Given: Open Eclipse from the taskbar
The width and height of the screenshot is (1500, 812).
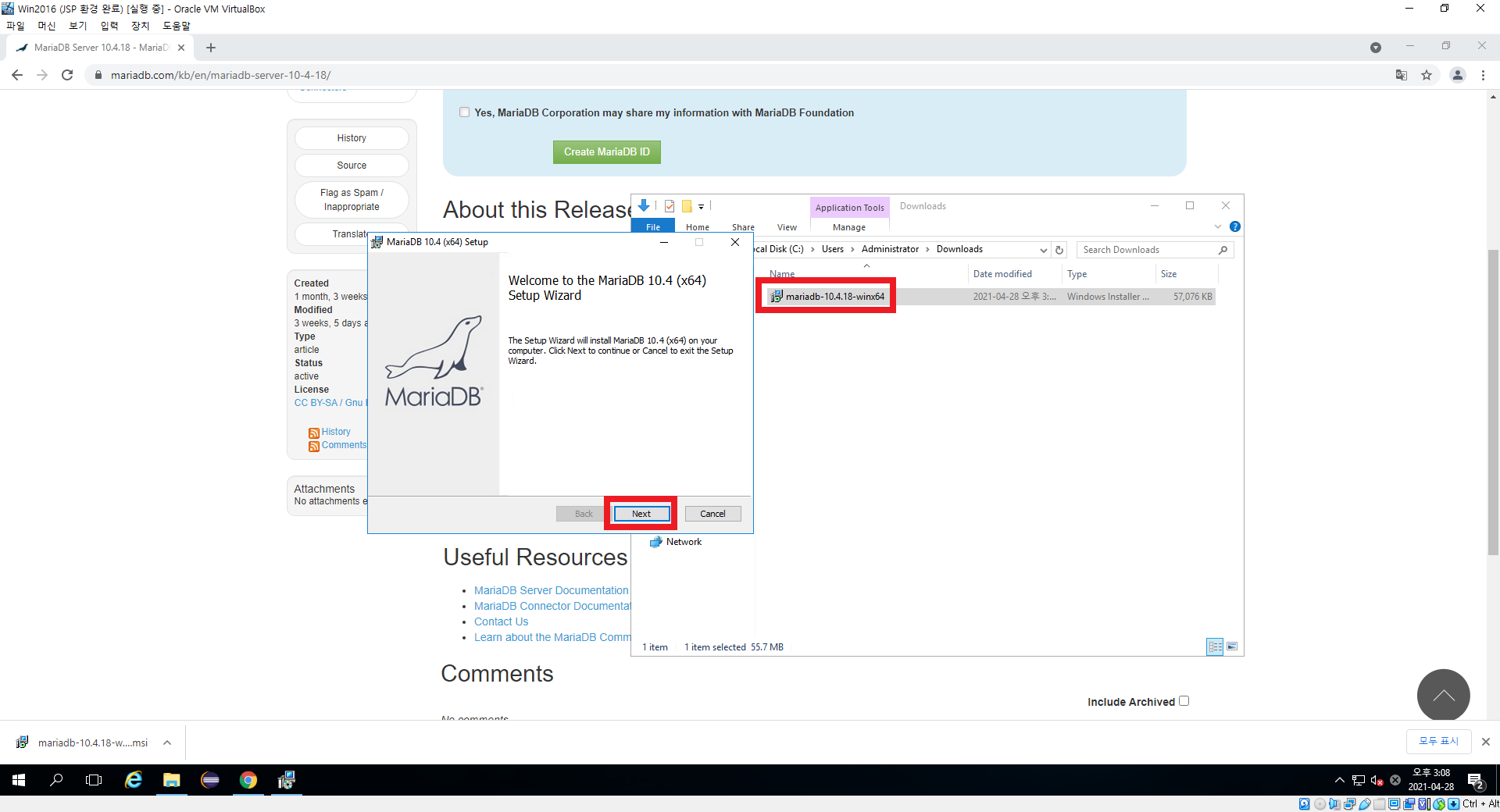Looking at the screenshot, I should (x=210, y=780).
